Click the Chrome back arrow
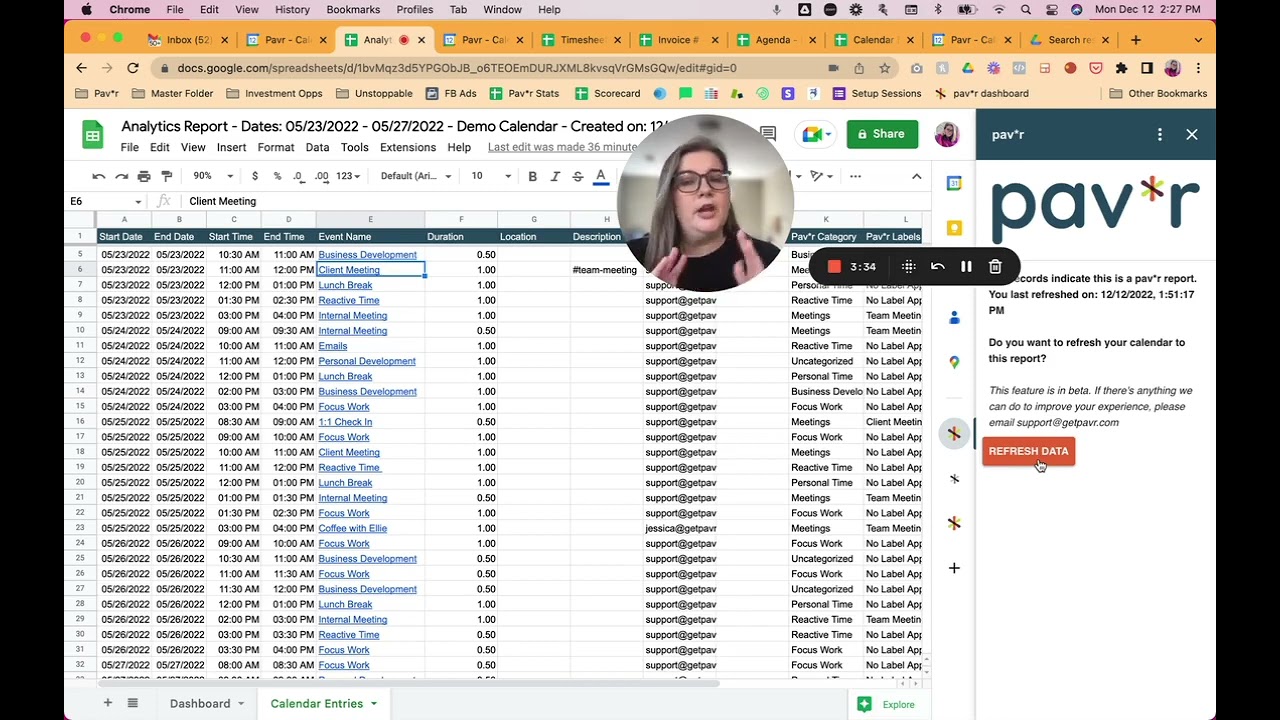 coord(81,68)
